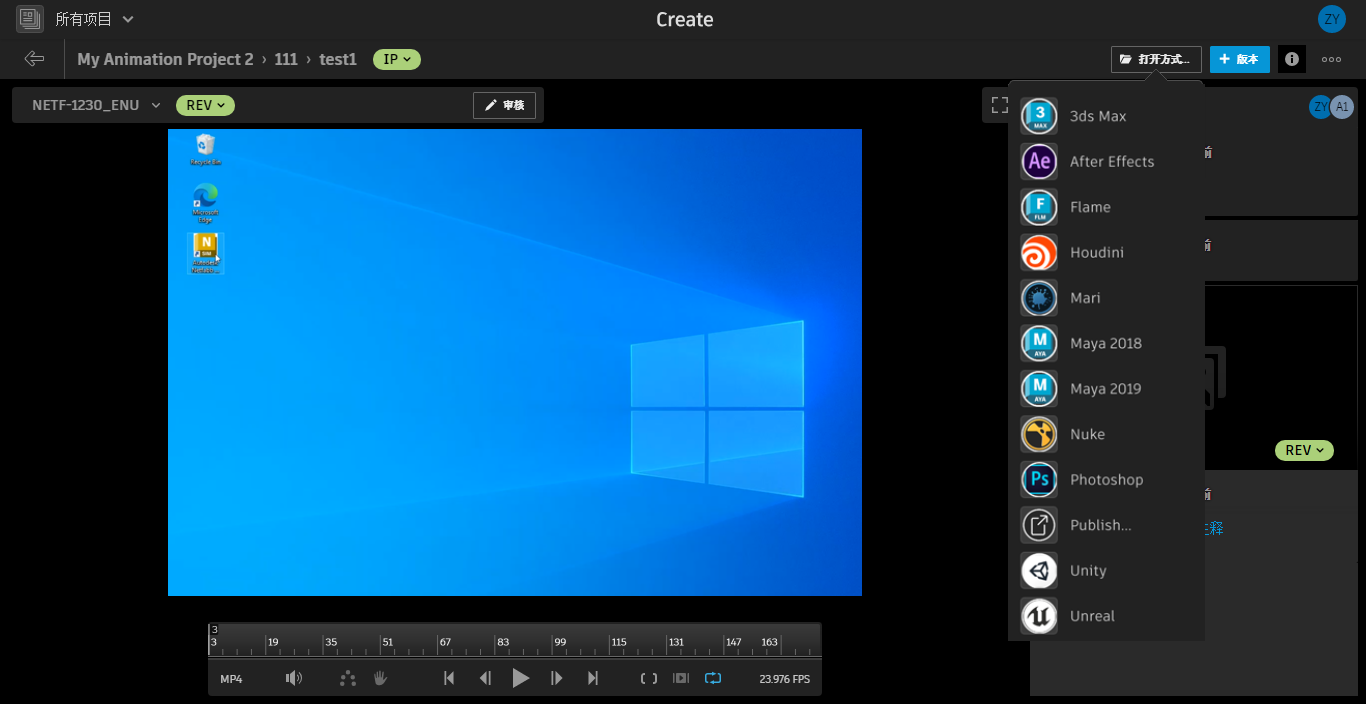
Task: Click the Publish... entry
Action: click(1106, 525)
